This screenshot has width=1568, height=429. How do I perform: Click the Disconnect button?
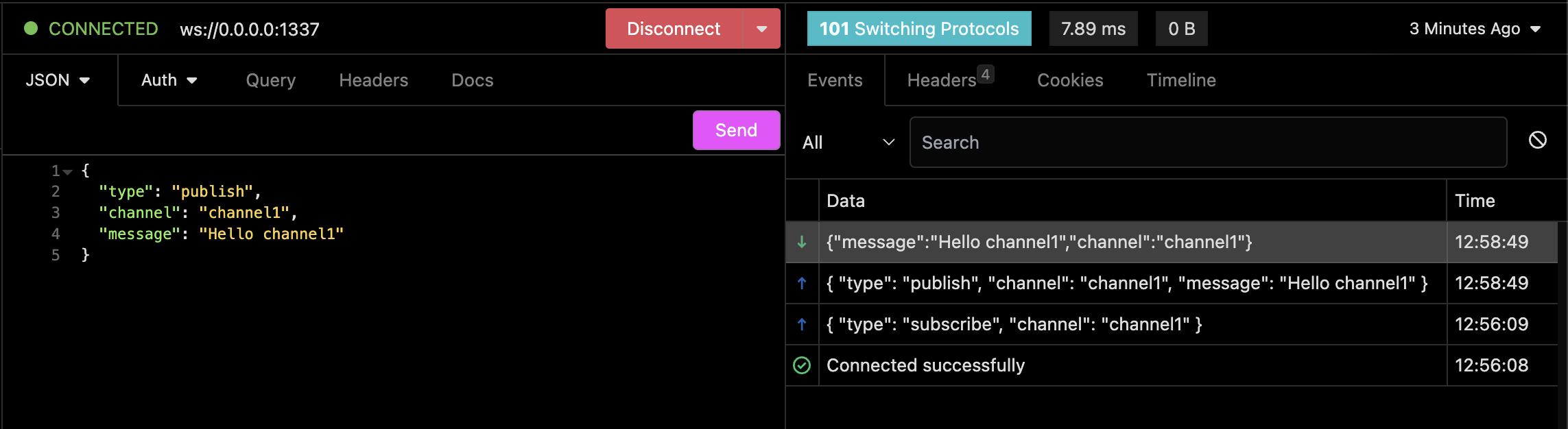[x=674, y=29]
